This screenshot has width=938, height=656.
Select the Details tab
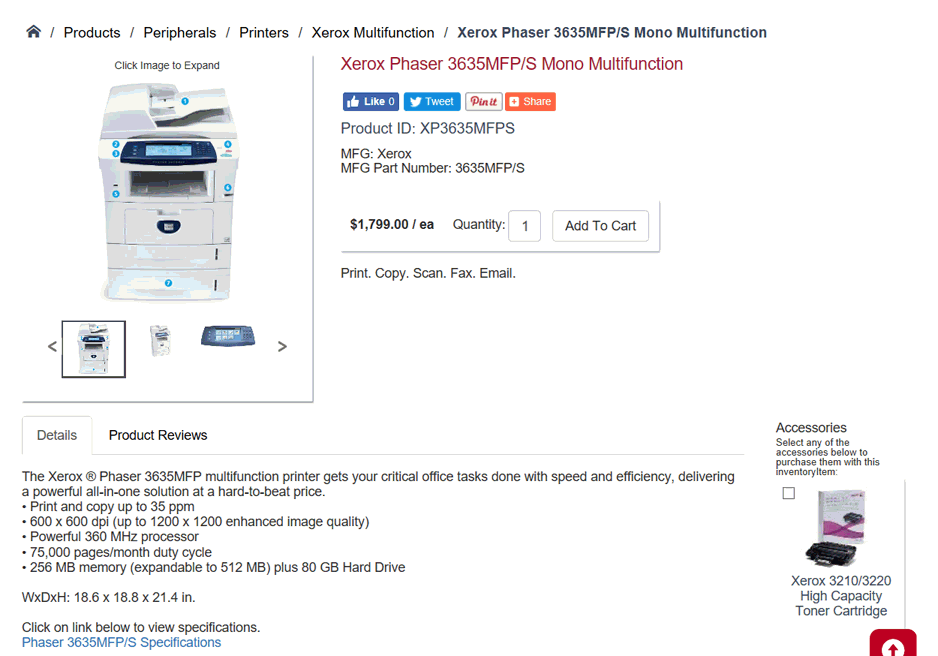[x=57, y=435]
